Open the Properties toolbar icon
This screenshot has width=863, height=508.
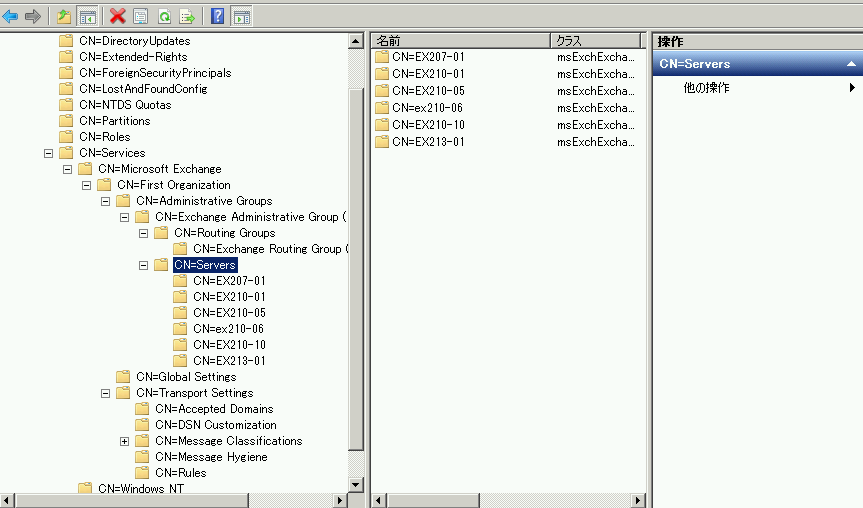(x=141, y=17)
